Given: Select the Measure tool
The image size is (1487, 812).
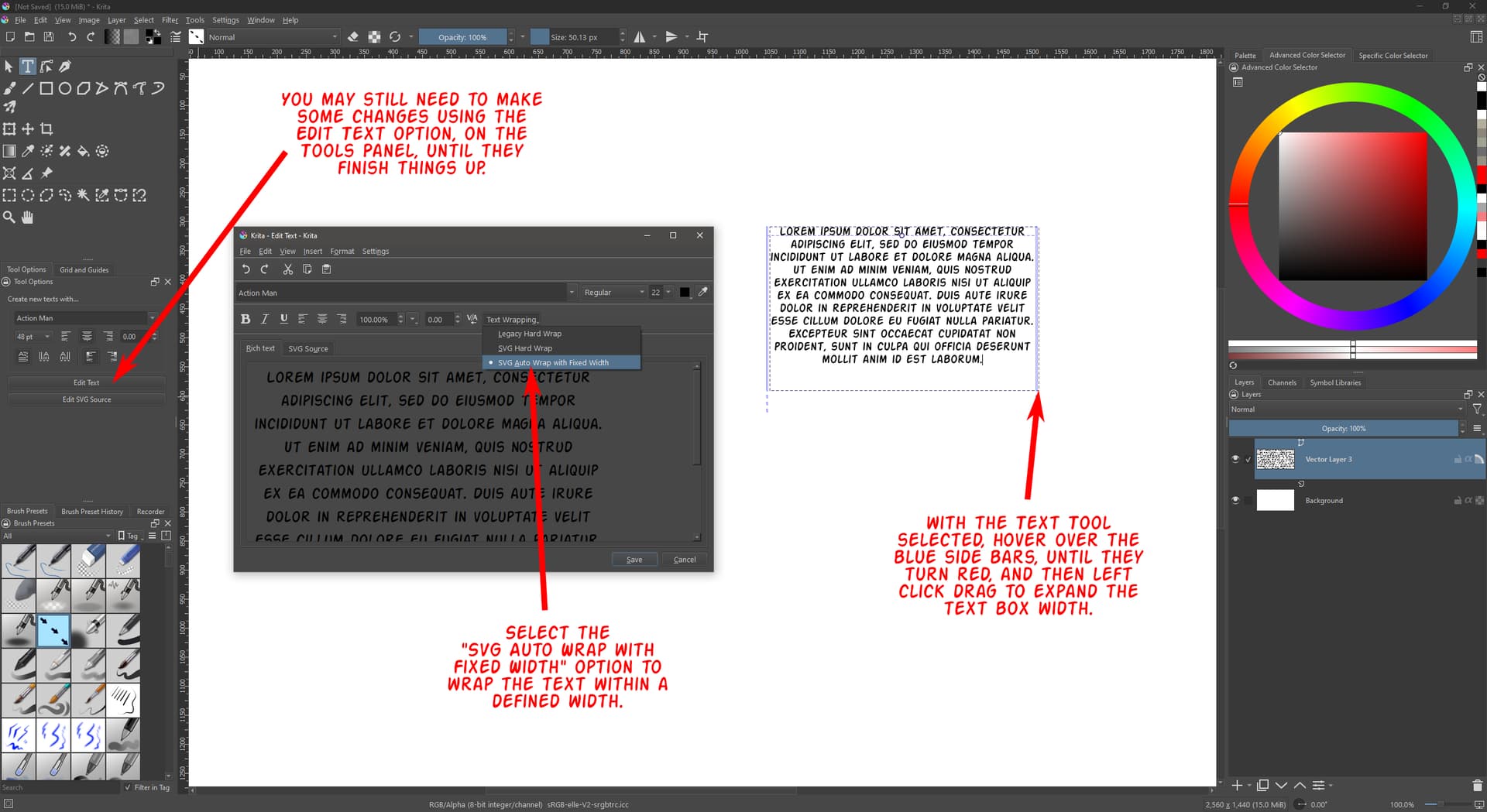Looking at the screenshot, I should 28,173.
